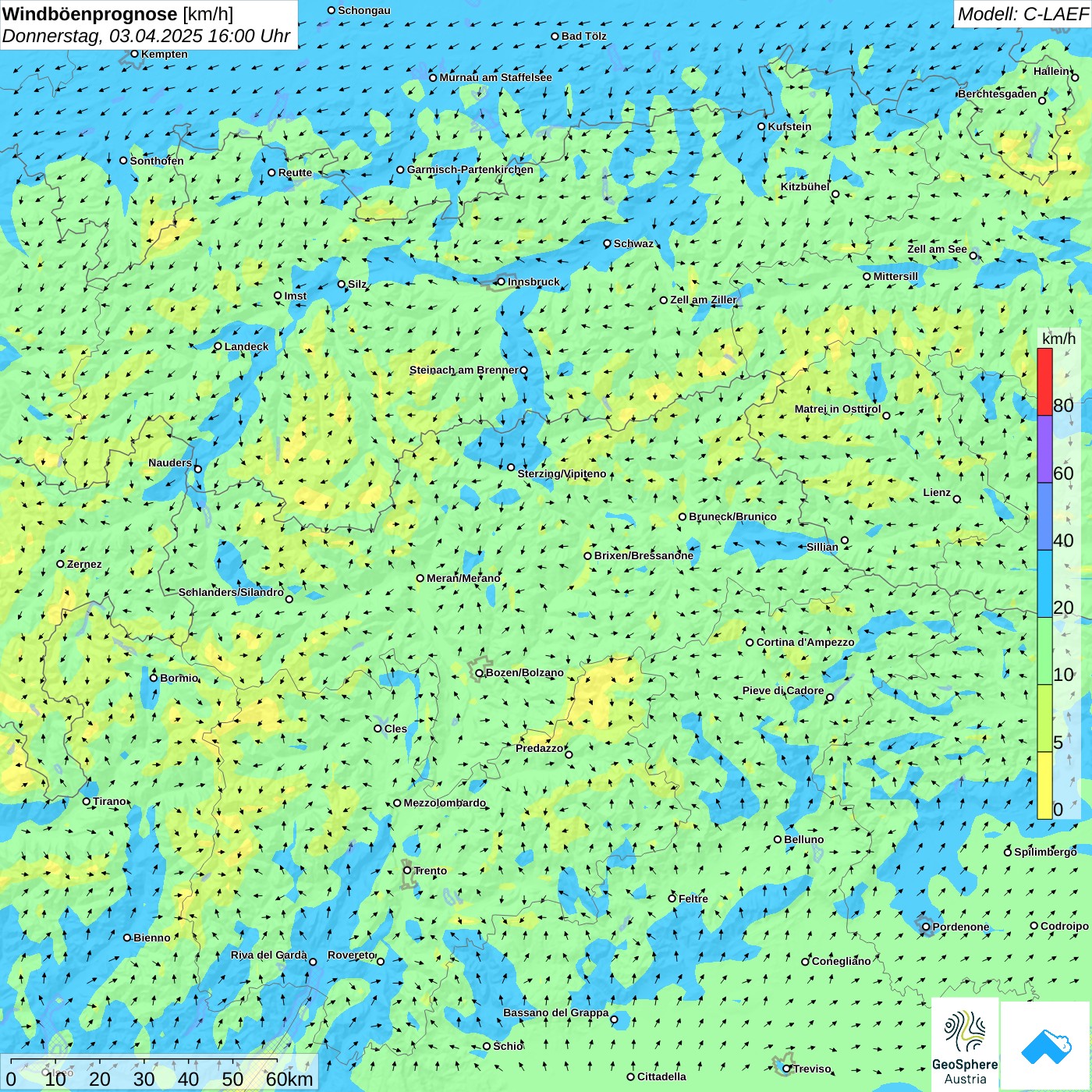This screenshot has width=1092, height=1092.
Task: Click the 'Modell: C-LAEF' label
Action: tap(1023, 13)
